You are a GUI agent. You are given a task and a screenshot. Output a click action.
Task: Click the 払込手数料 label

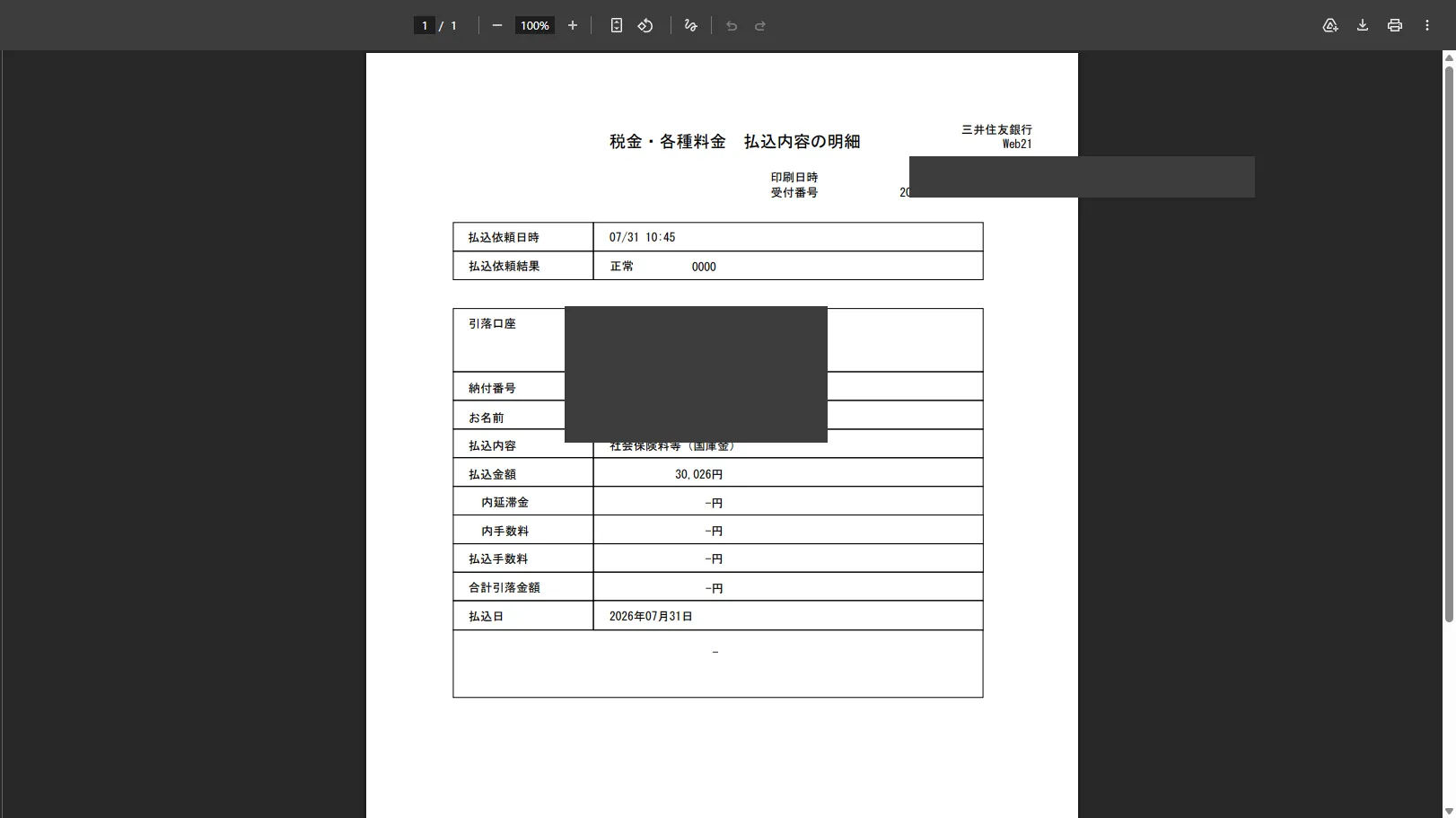click(x=498, y=559)
